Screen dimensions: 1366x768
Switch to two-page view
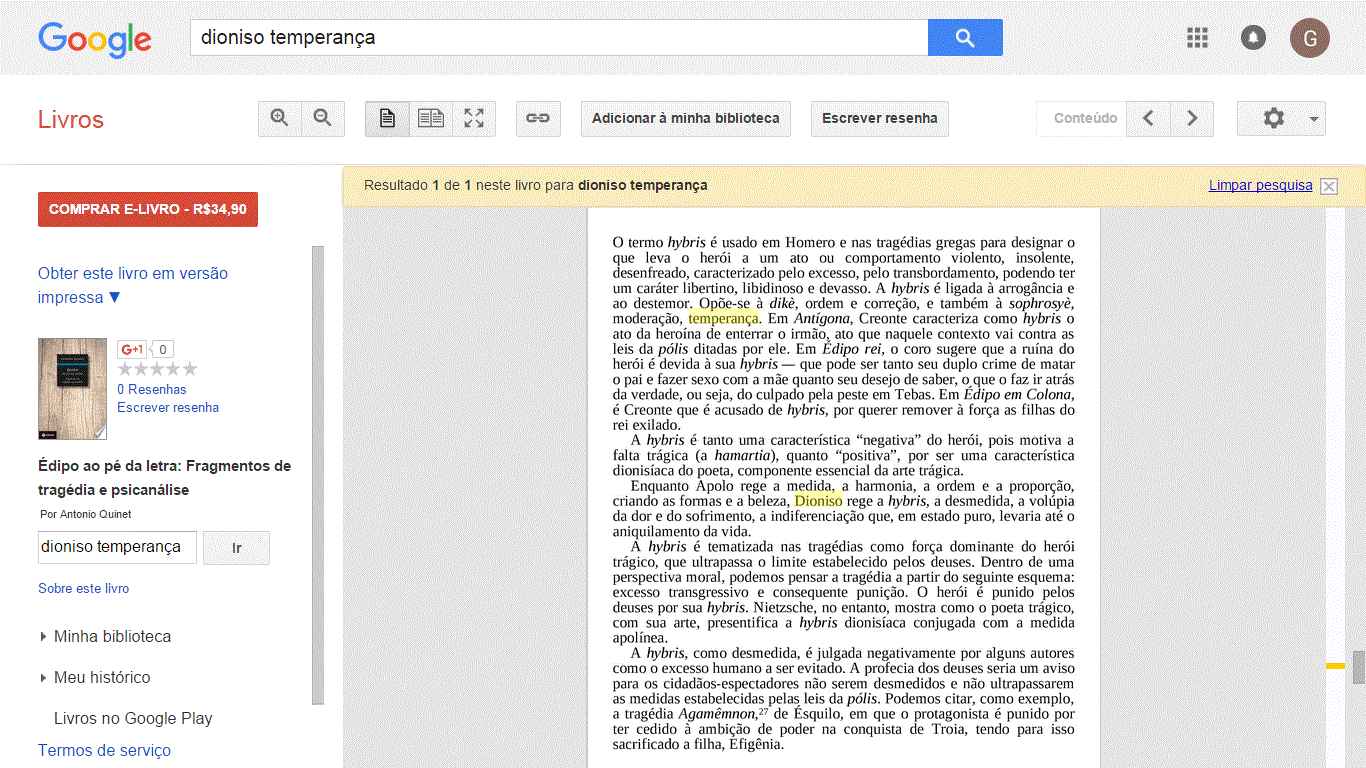coord(431,118)
